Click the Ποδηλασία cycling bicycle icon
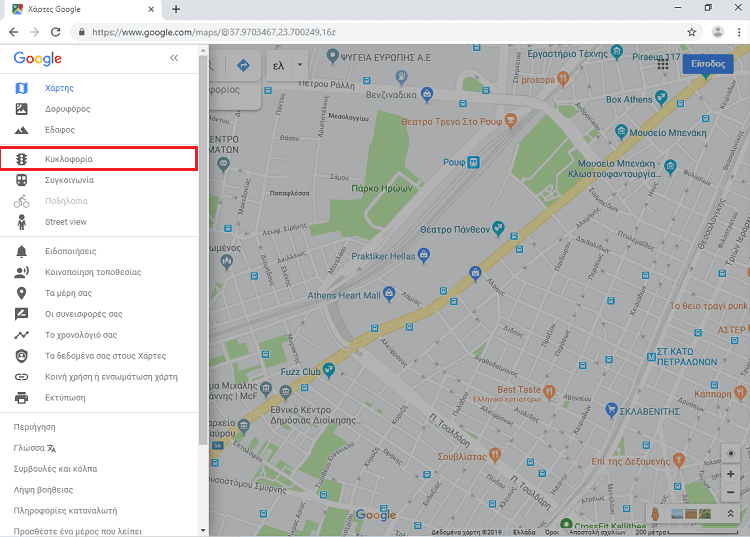Image resolution: width=750 pixels, height=537 pixels. (22, 201)
